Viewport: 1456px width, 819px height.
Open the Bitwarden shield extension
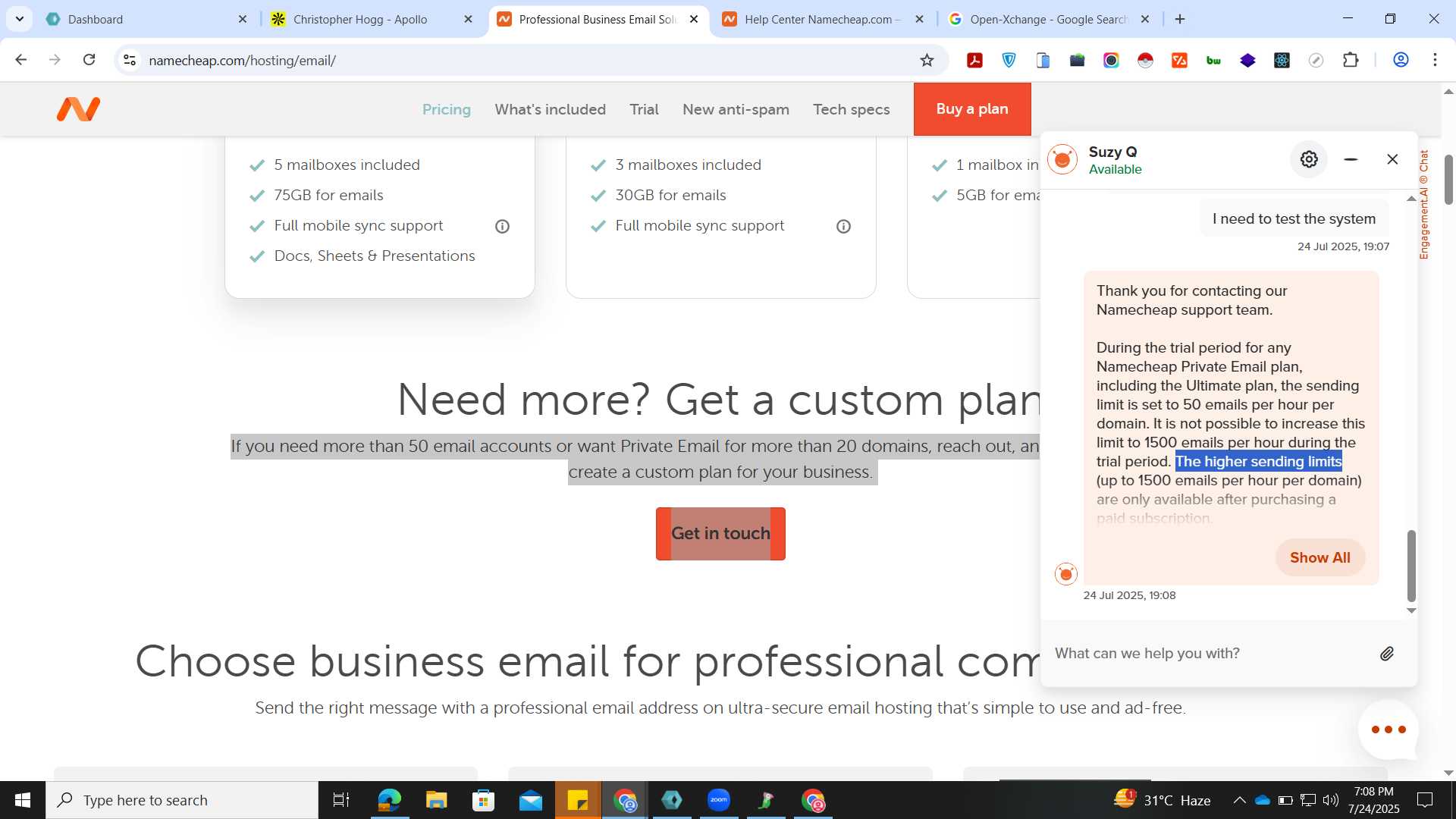tap(1009, 61)
